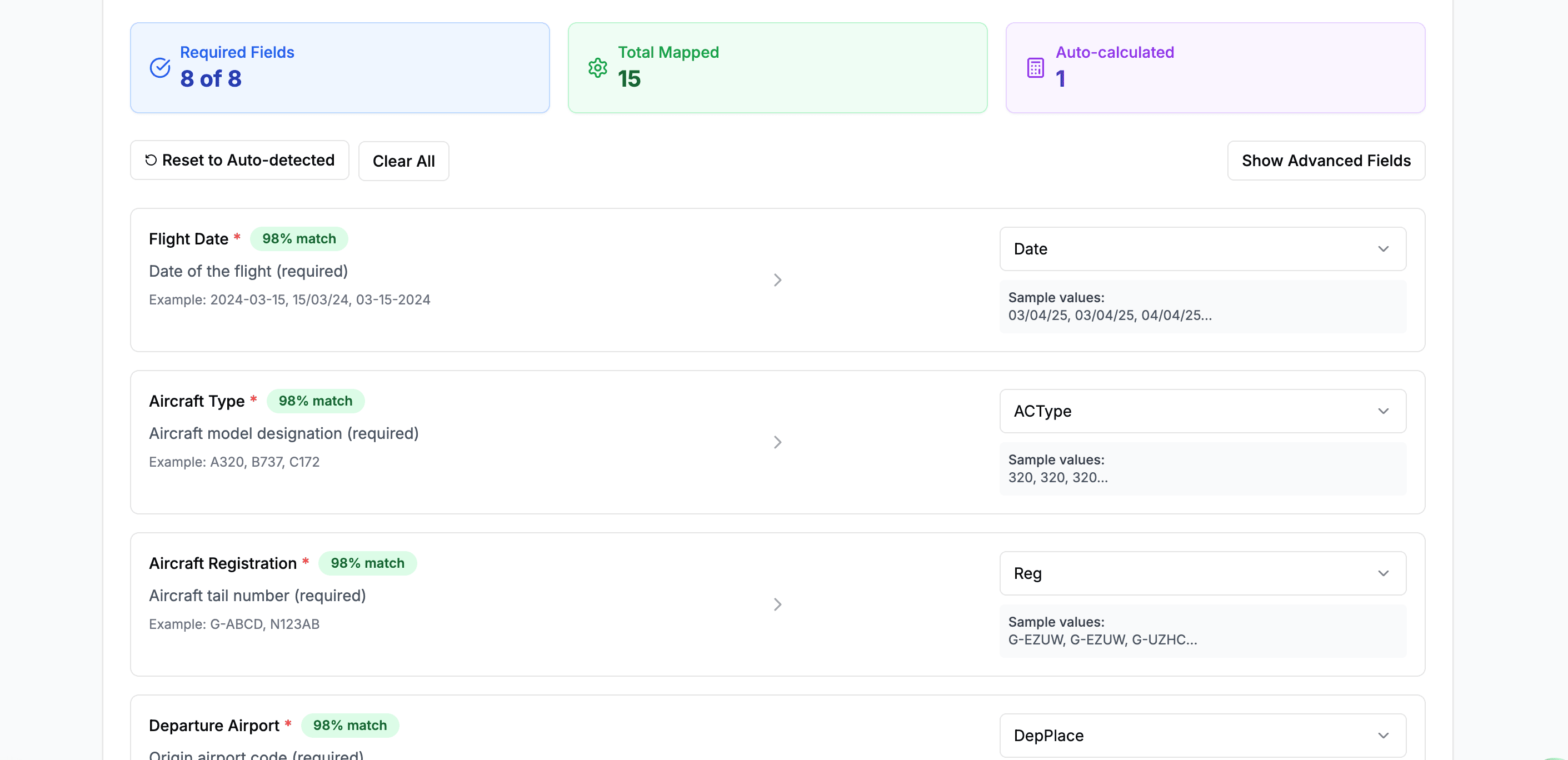Click the Aircraft Registration row arrow icon
The image size is (1568, 760).
[777, 604]
